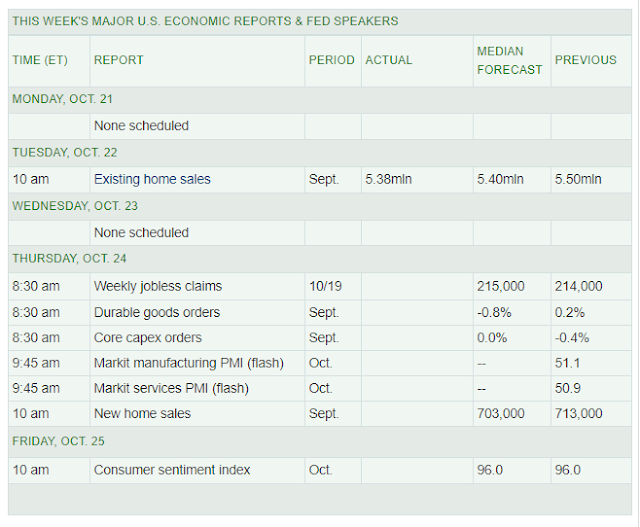This screenshot has height=527, width=640.
Task: Click the 10 am time for Existing home sales
Action: [x=31, y=179]
